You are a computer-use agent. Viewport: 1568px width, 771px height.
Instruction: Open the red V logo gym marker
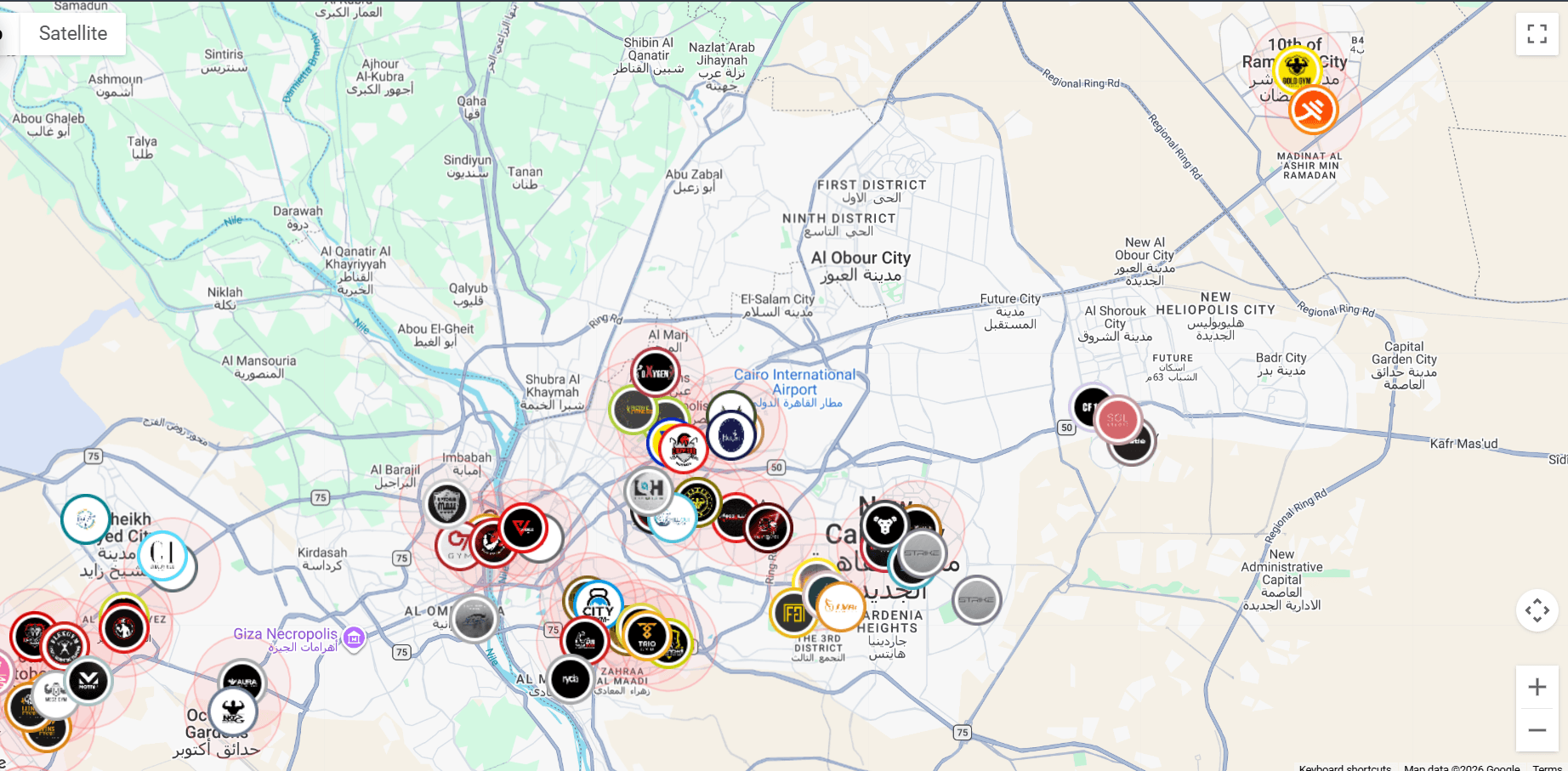(523, 528)
